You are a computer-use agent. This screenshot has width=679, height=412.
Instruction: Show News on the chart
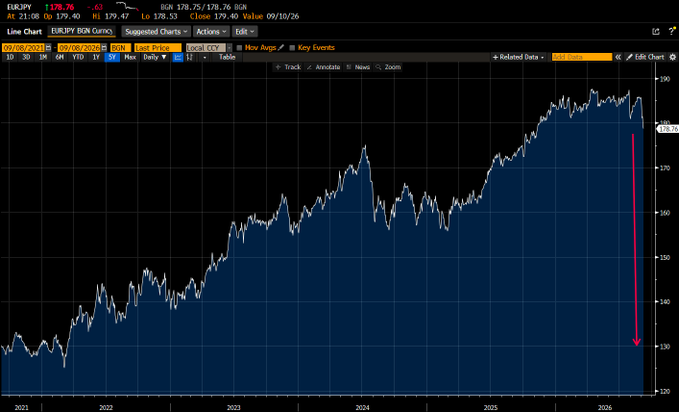coord(358,67)
